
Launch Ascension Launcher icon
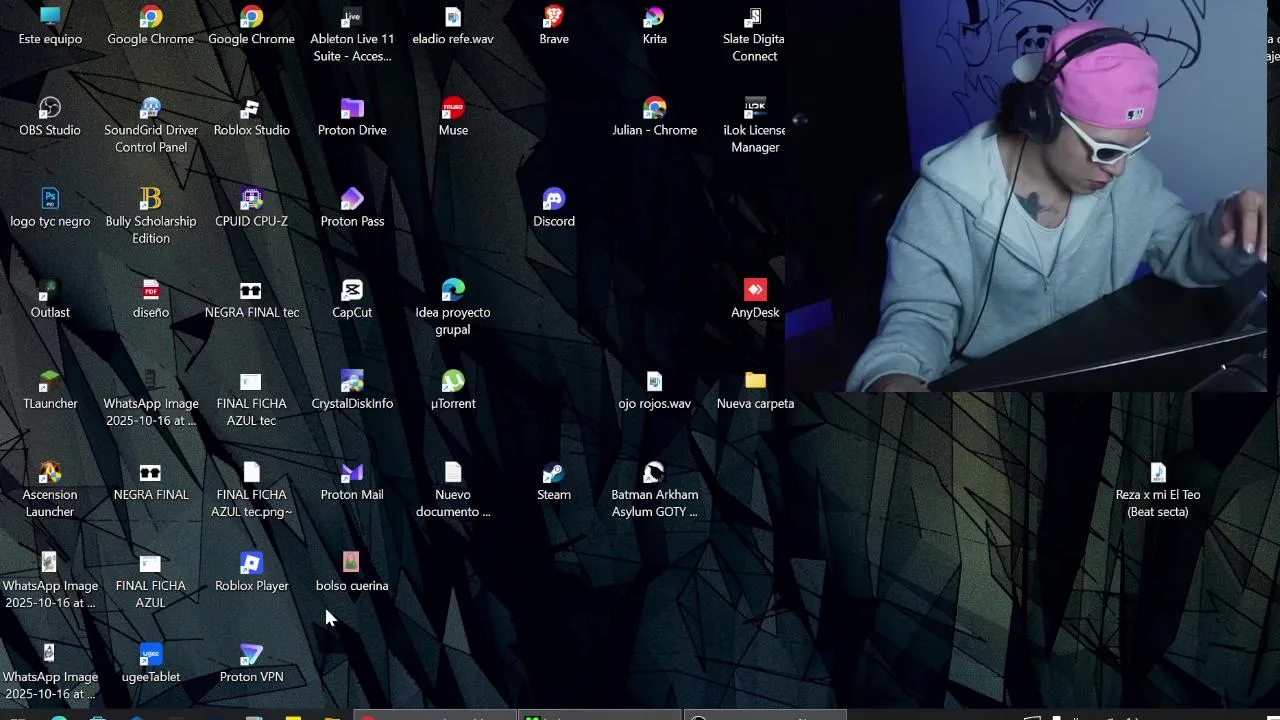(50, 490)
